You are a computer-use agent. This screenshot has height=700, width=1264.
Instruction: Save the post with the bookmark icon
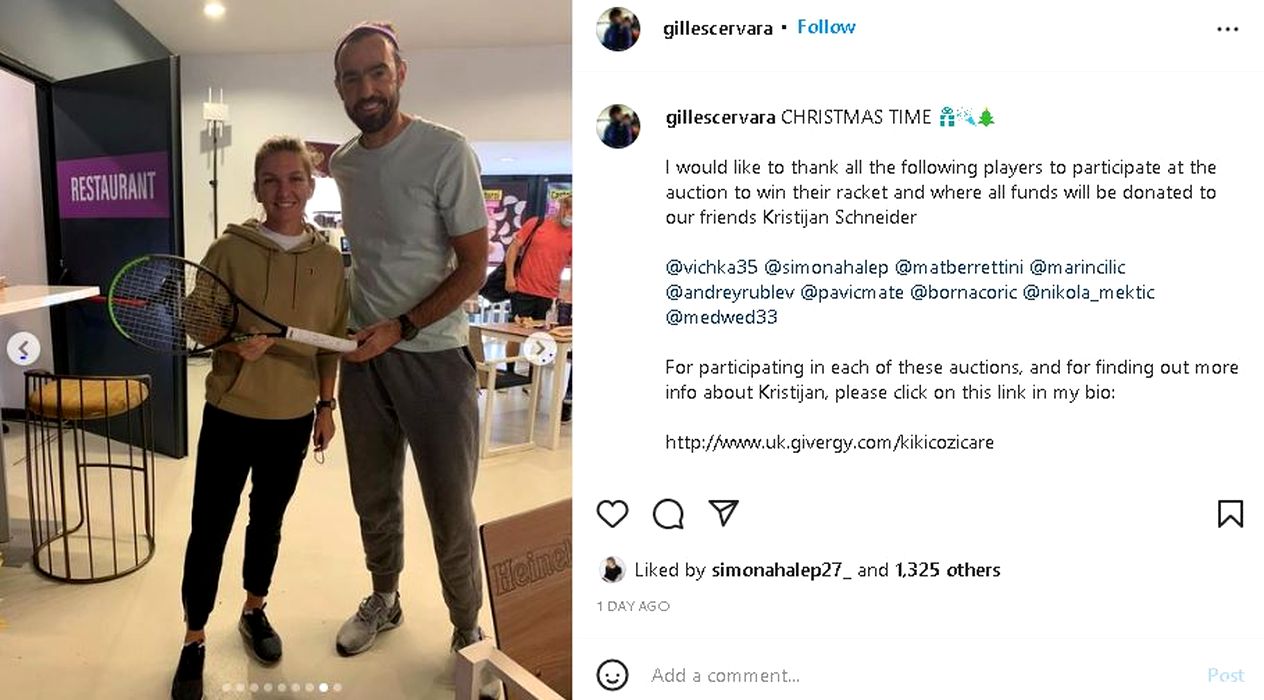point(1230,514)
